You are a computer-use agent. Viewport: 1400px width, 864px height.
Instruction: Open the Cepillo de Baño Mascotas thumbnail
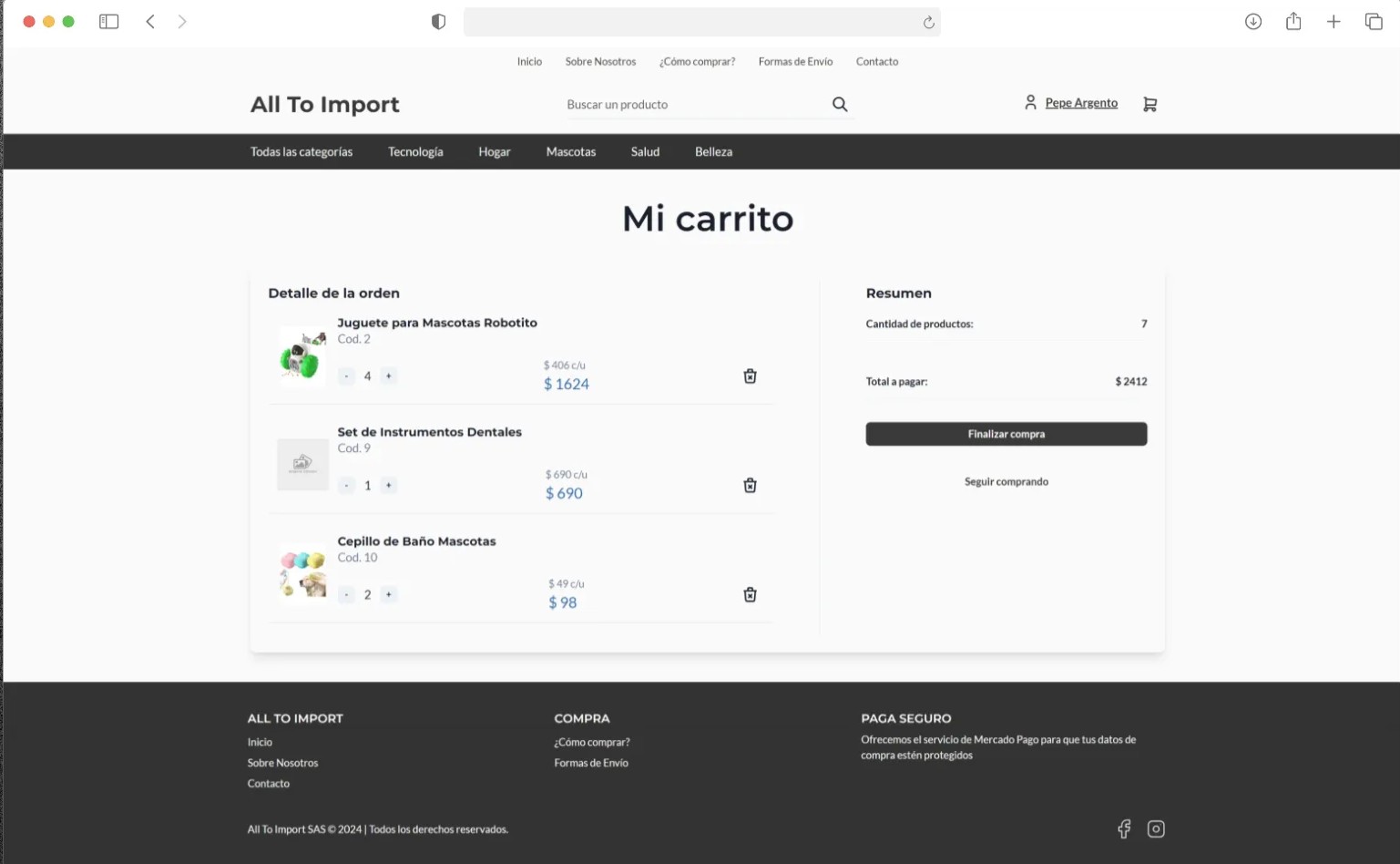click(x=302, y=574)
